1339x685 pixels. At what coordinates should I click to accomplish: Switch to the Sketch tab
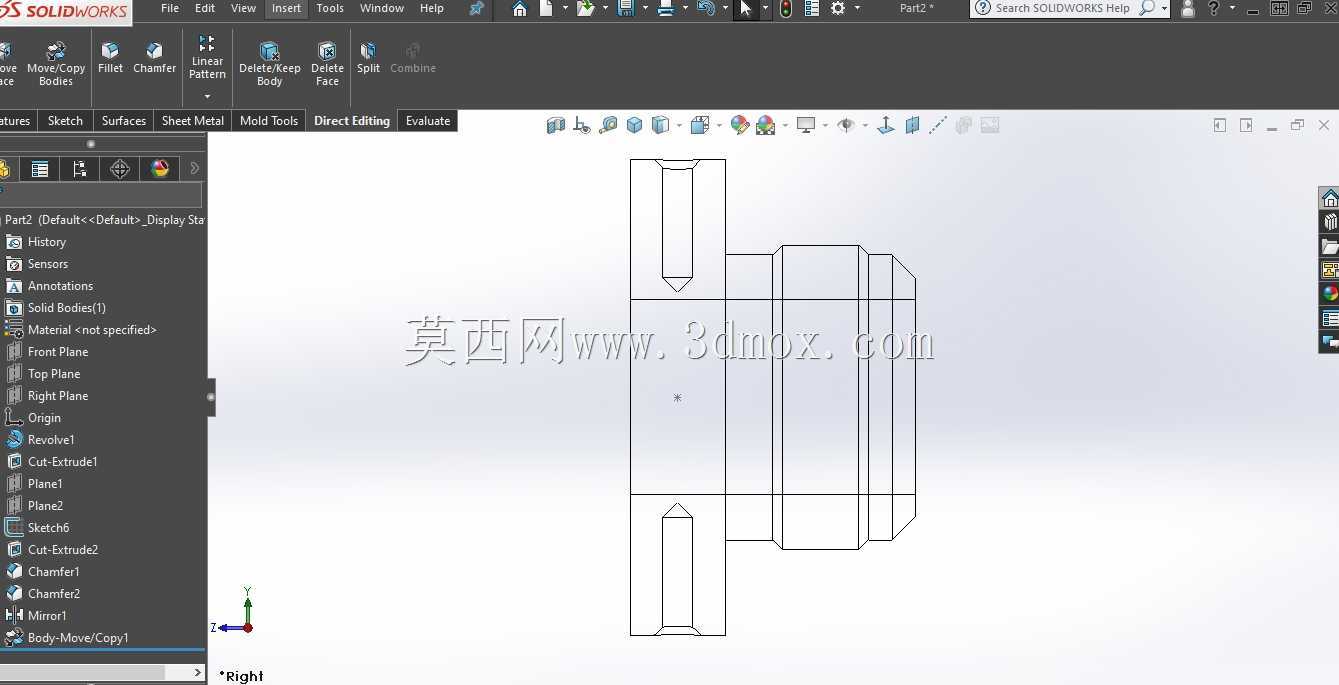pos(65,121)
